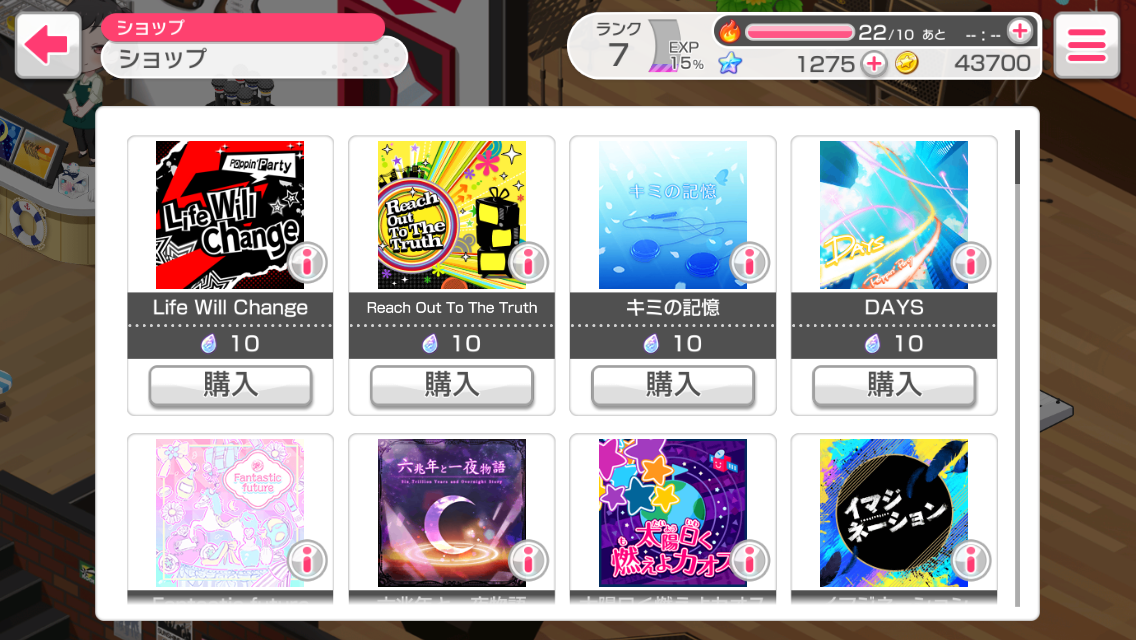View info for 六兆年と一夜物語
The width and height of the screenshot is (1136, 640).
coord(528,560)
